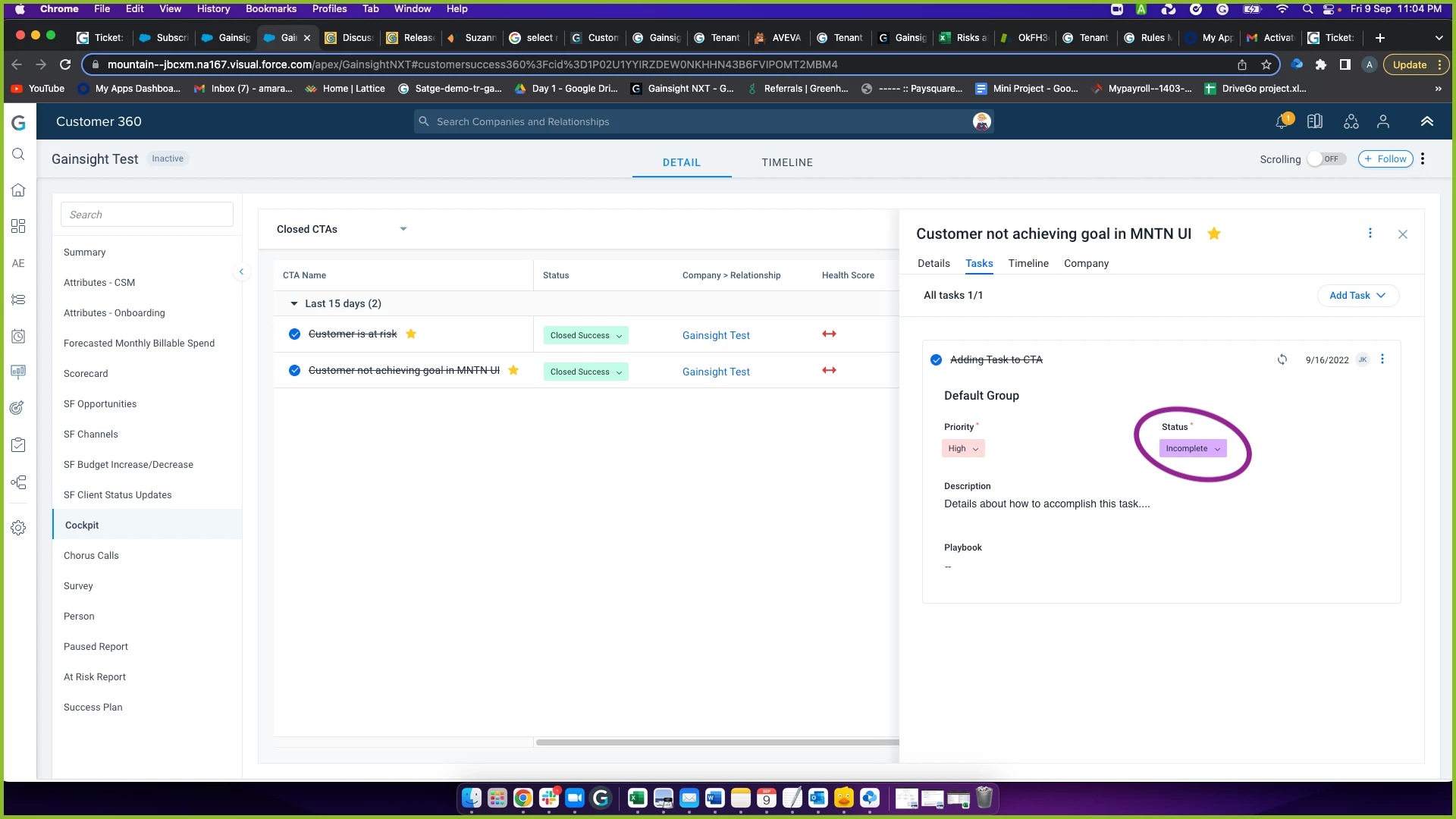Open the community people icon in the header

click(1351, 121)
